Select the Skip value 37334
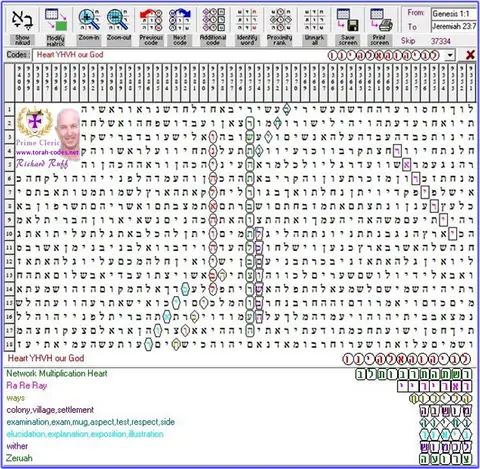This screenshot has width=480, height=469. tap(441, 41)
